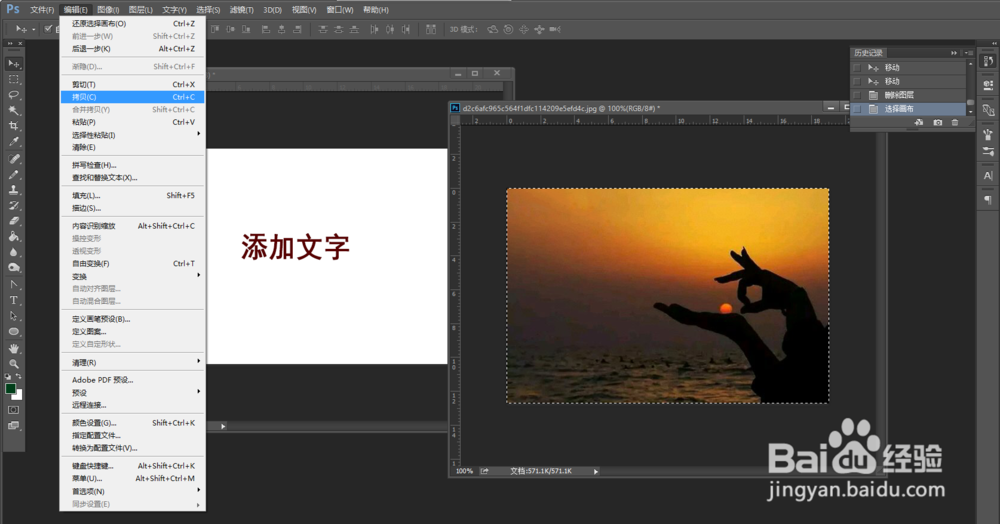Open History panel flyout menu

pos(969,53)
